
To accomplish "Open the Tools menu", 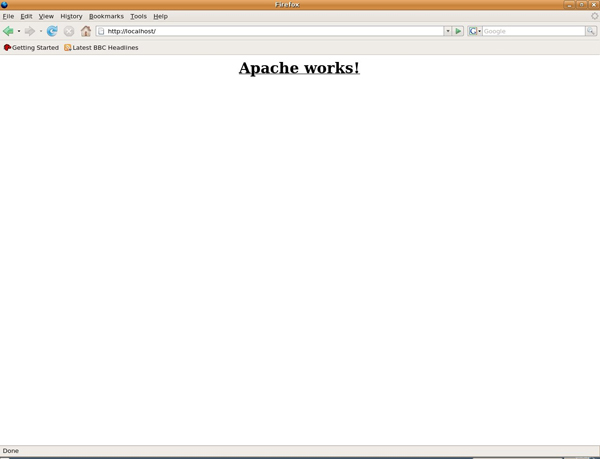I will pyautogui.click(x=139, y=16).
